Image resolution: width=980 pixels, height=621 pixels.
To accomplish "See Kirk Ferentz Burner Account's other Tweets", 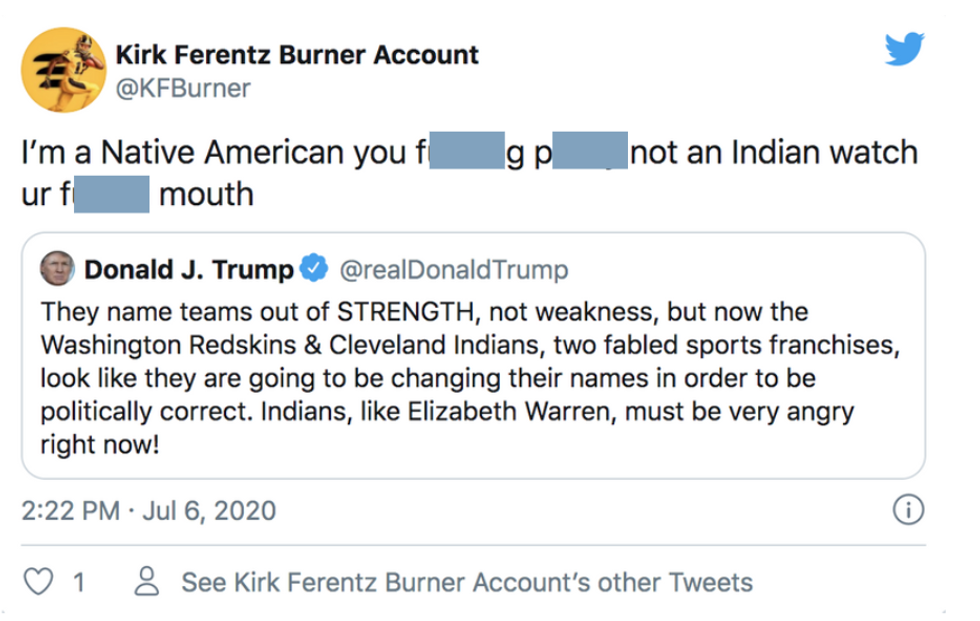I will click(466, 582).
